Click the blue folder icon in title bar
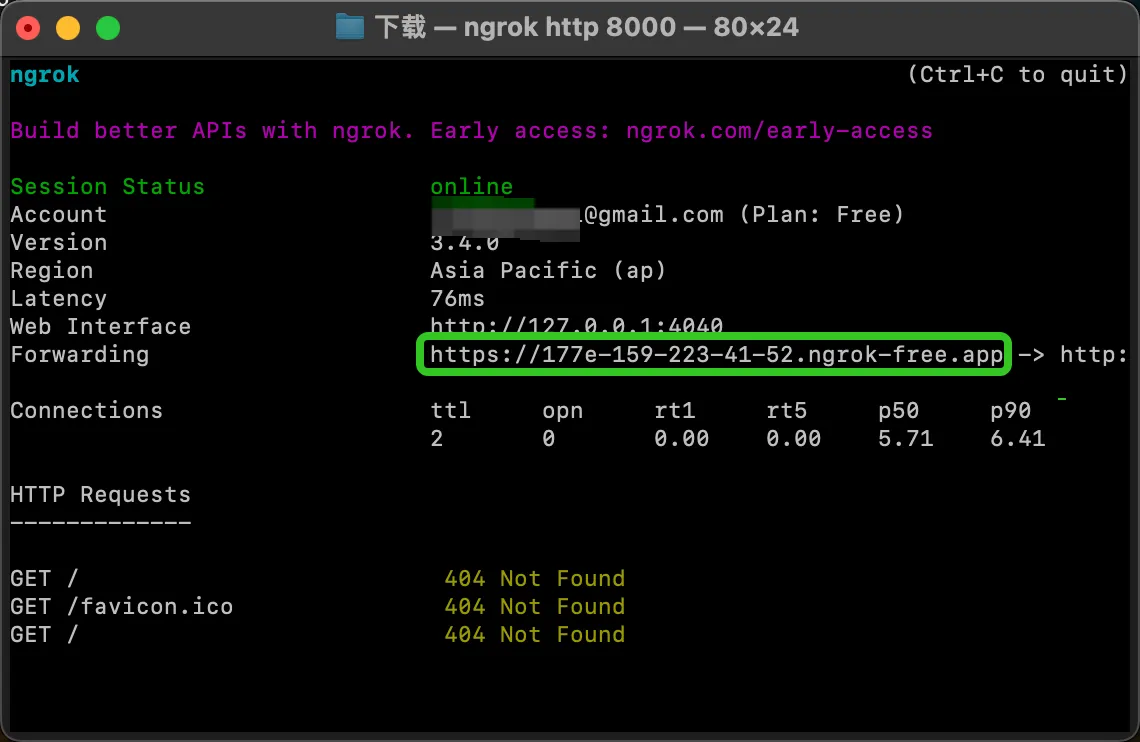 click(350, 27)
